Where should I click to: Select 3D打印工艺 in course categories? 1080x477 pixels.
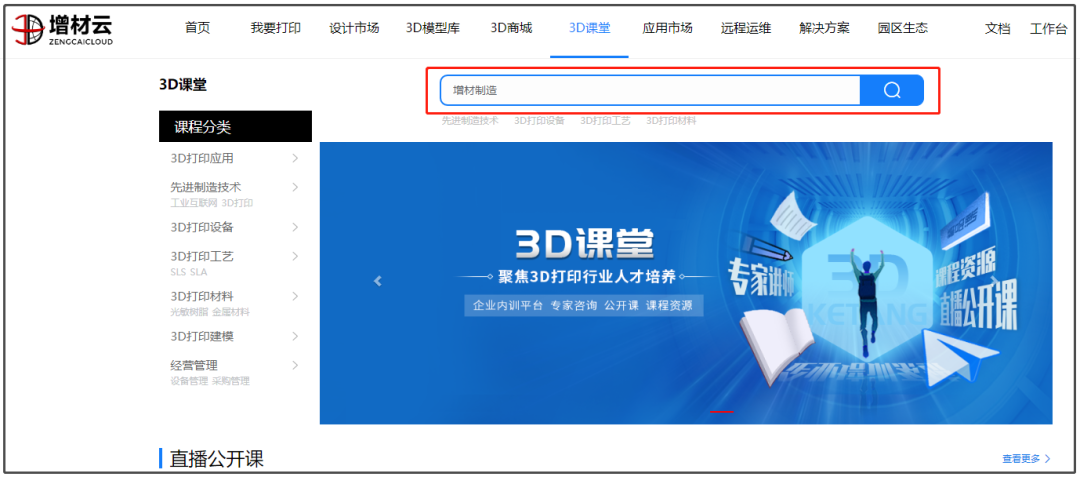[202, 256]
